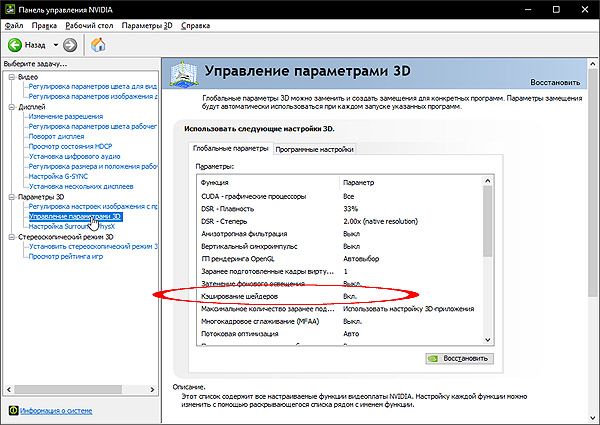Switch to Программные настройки tab
This screenshot has height=425, width=600.
point(314,149)
